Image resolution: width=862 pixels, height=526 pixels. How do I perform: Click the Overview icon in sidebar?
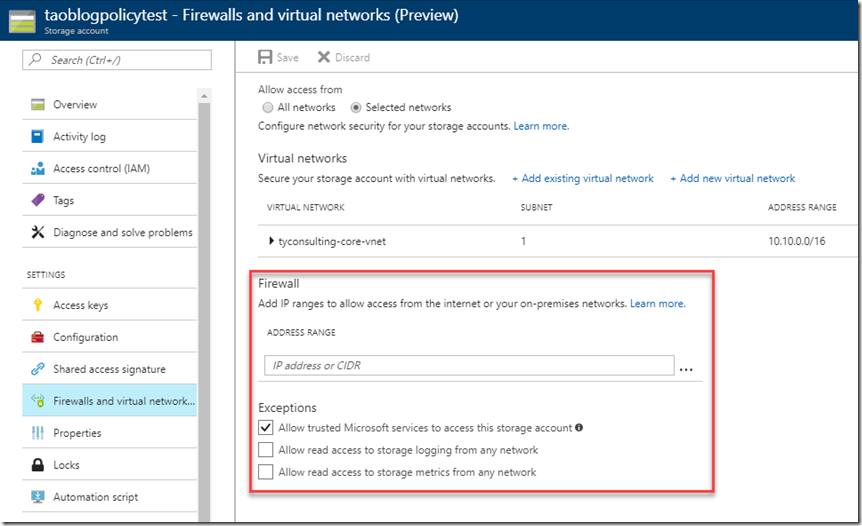(x=37, y=104)
